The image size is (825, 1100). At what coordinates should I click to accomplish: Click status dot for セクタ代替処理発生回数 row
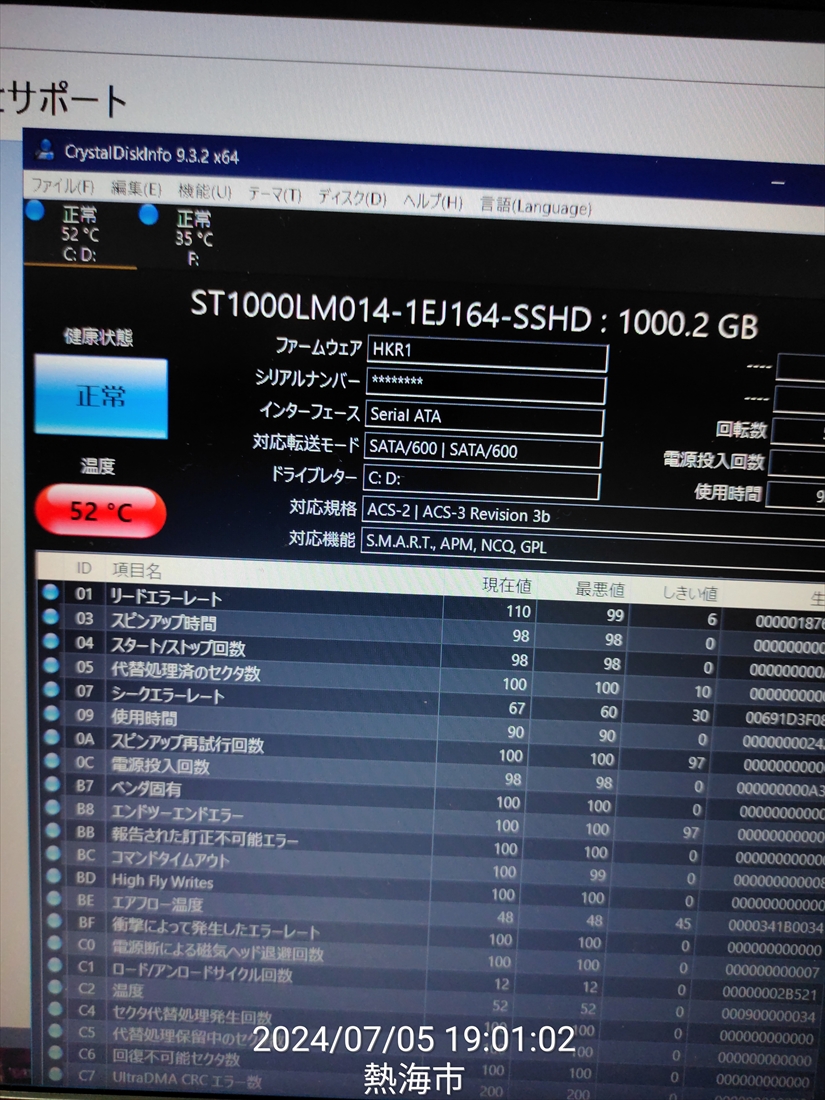pos(55,1009)
